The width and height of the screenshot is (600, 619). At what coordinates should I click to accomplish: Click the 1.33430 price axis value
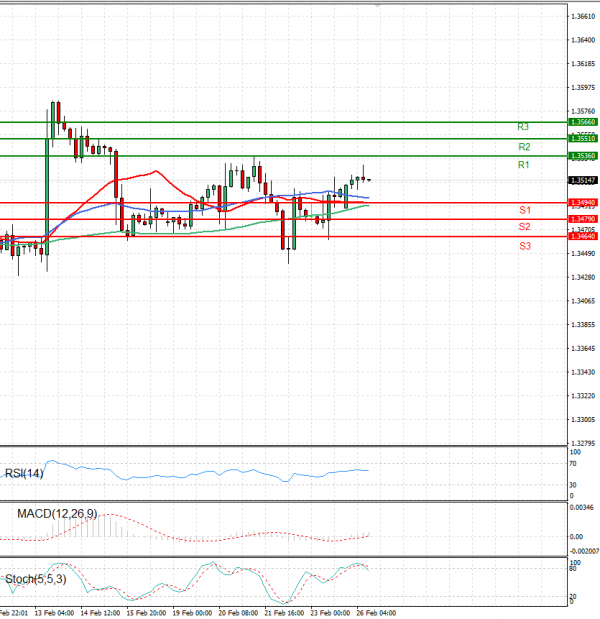click(583, 372)
